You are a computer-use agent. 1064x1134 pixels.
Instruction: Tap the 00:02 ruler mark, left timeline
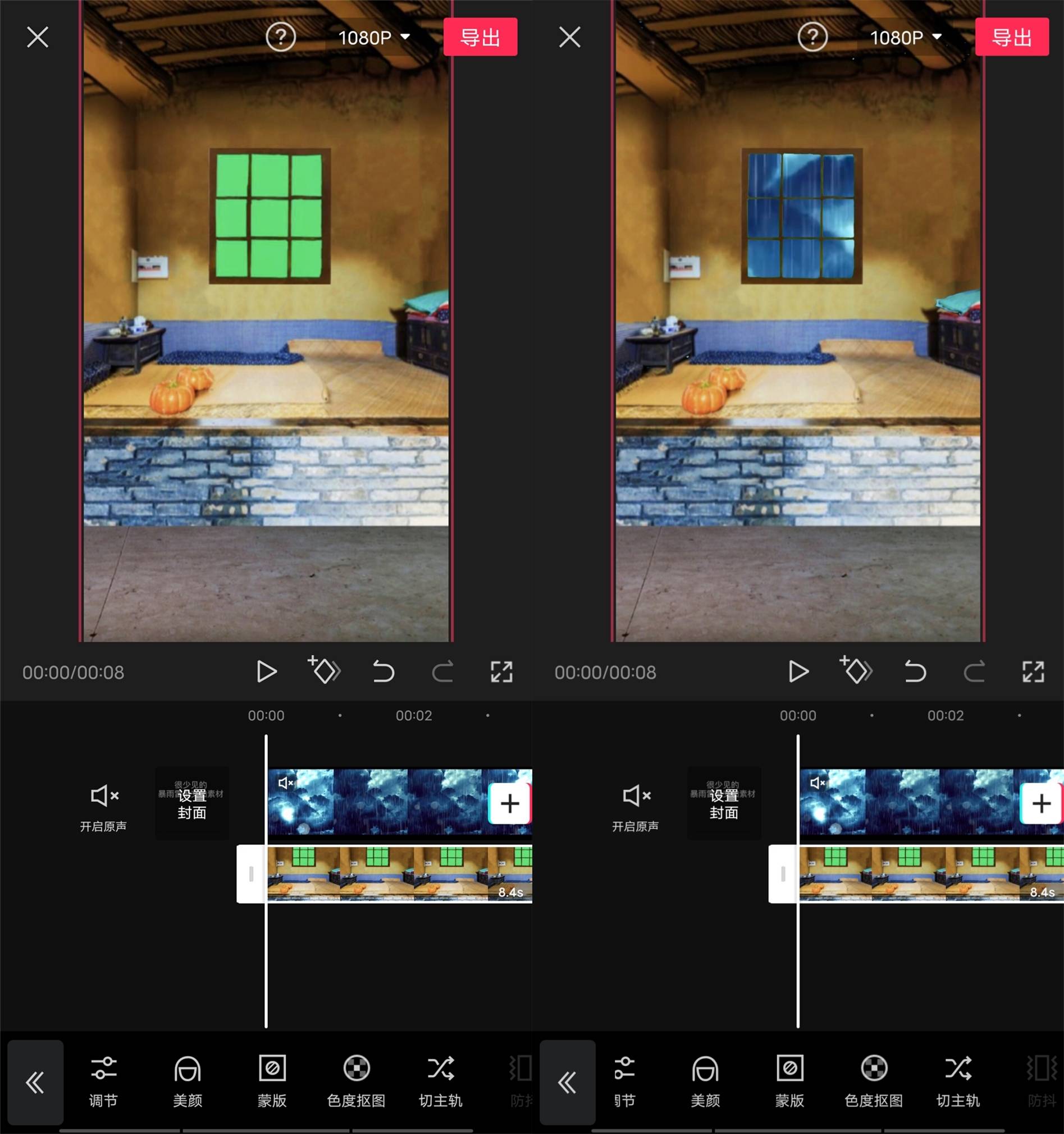(414, 715)
